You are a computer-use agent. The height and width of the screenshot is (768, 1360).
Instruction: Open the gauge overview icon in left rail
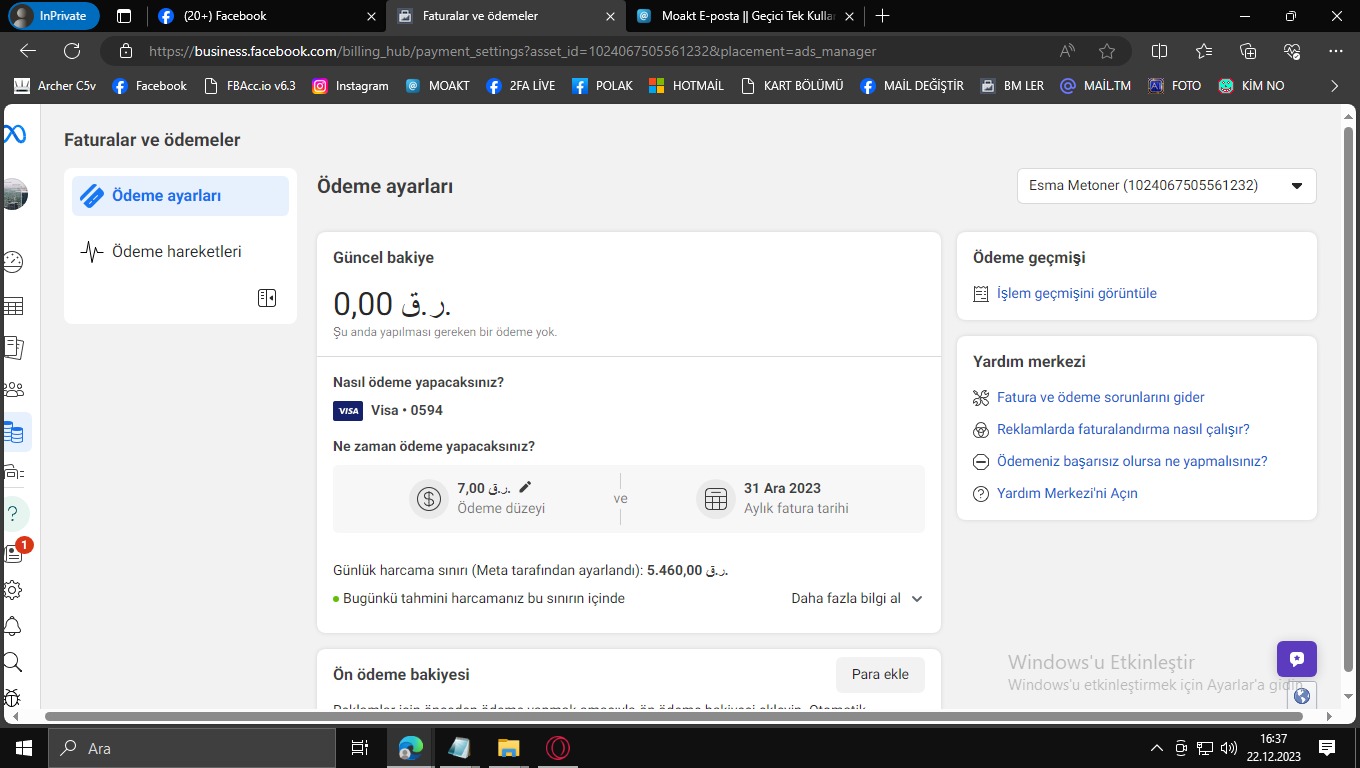pyautogui.click(x=13, y=262)
